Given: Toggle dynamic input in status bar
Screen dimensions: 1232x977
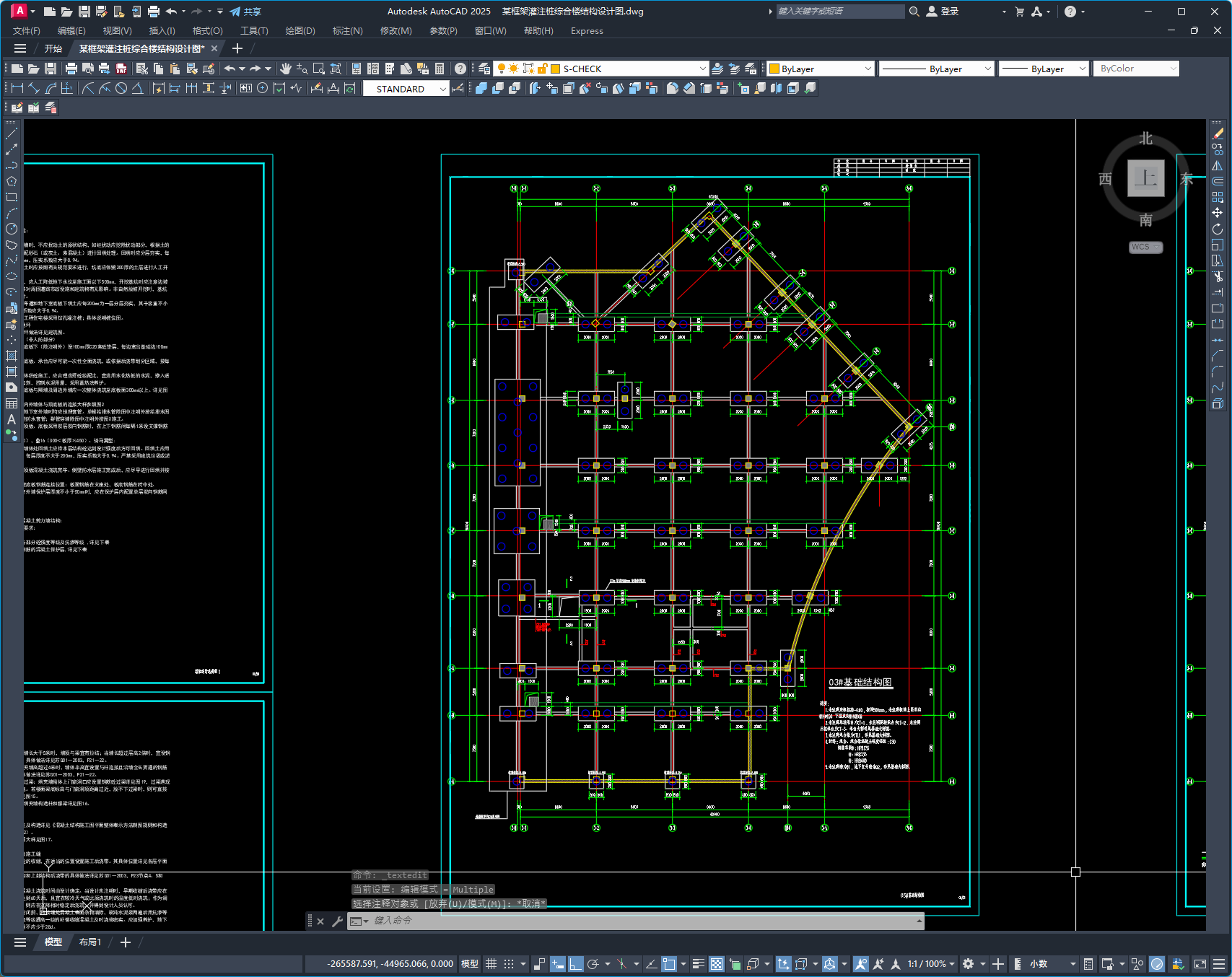Looking at the screenshot, I should click(x=557, y=964).
